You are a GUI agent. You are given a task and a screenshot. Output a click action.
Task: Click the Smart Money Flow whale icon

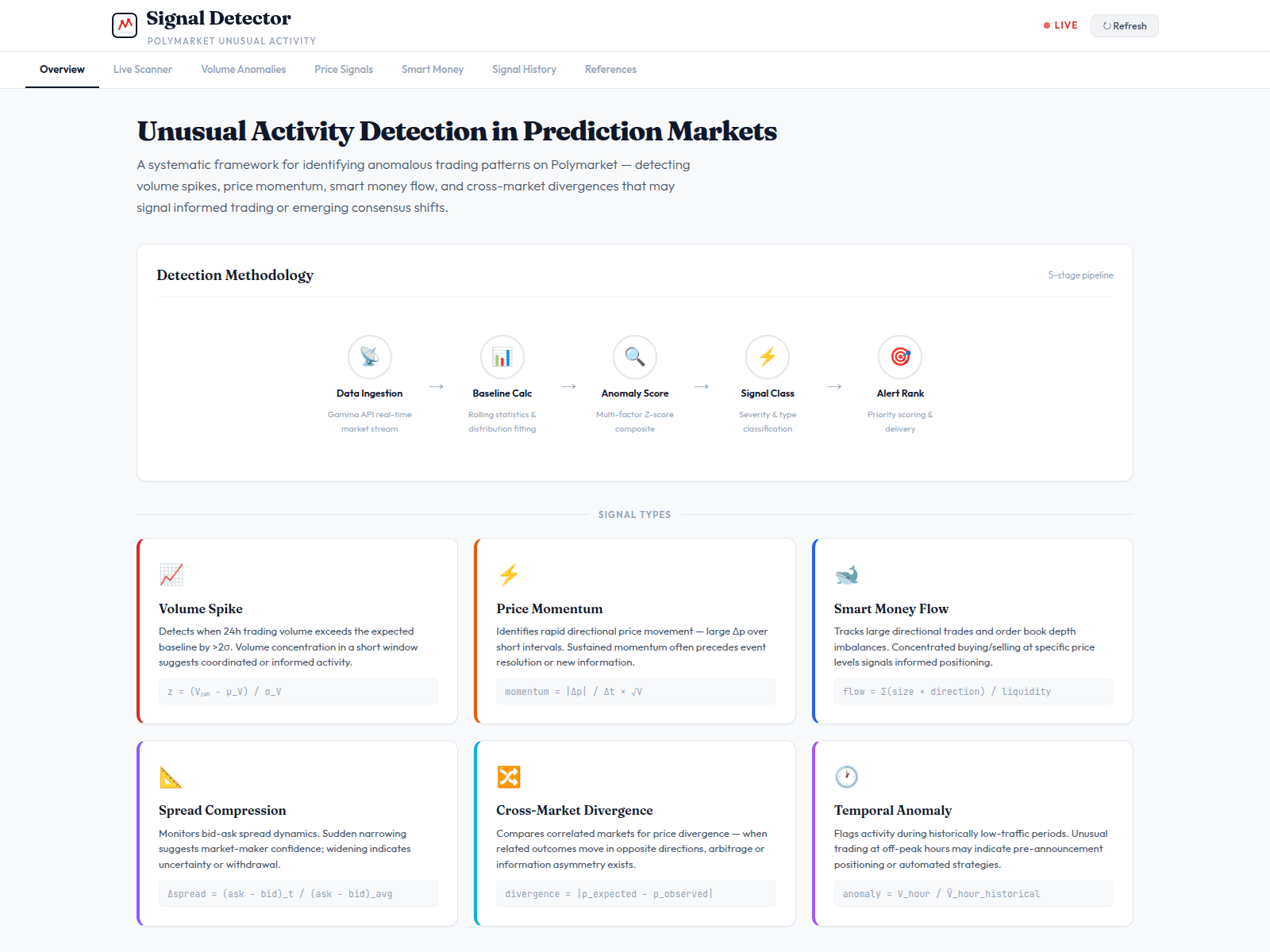846,574
